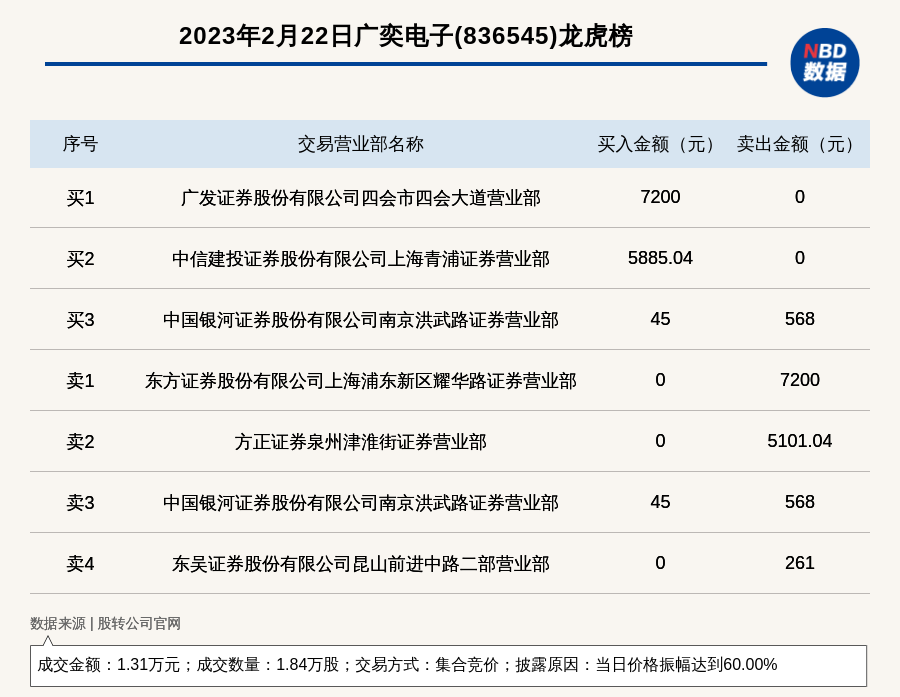
Task: Select 成交数量：1.84万股 in the footnote
Action: 268,665
